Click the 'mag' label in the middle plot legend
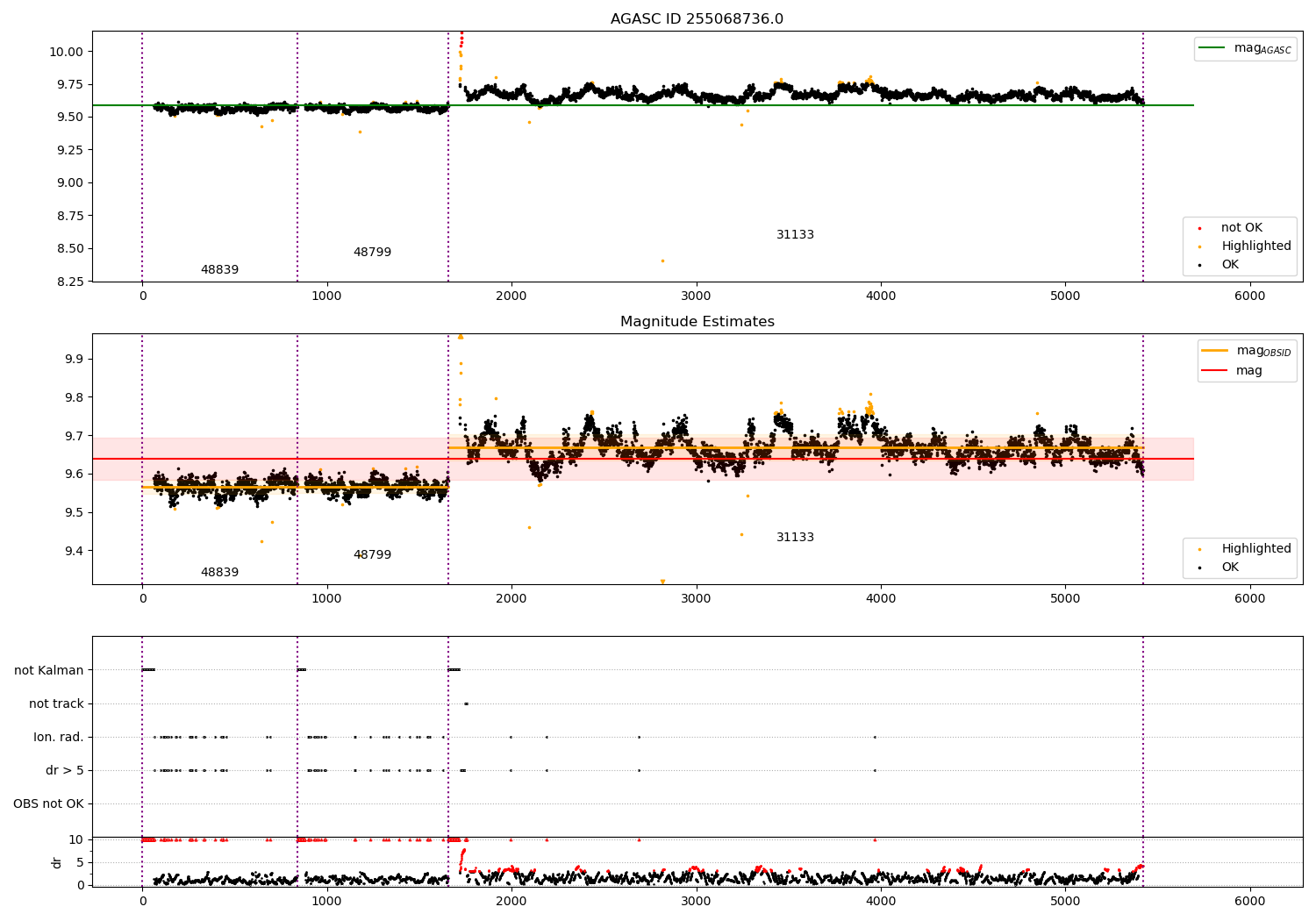Image resolution: width=1316 pixels, height=921 pixels. 1249,371
